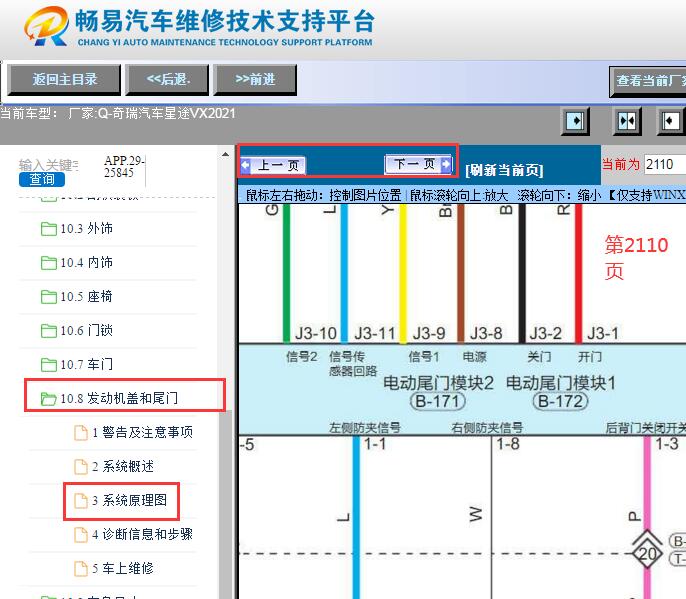
Task: Click the right-arrow panel layout icon
Action: click(x=575, y=120)
